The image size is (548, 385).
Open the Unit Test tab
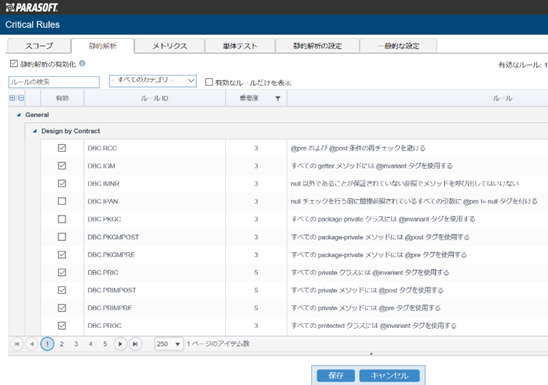240,46
